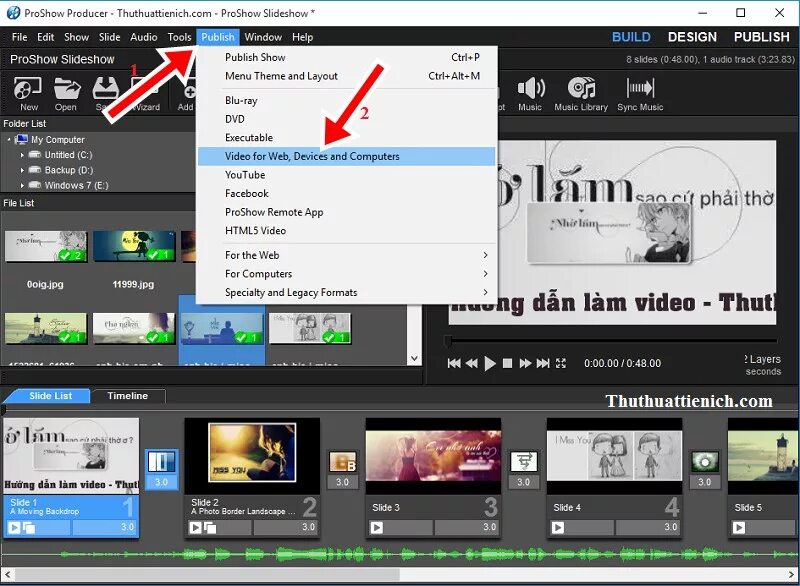The height and width of the screenshot is (586, 800).
Task: Choose Menu Theme and Layout
Action: tap(346, 76)
